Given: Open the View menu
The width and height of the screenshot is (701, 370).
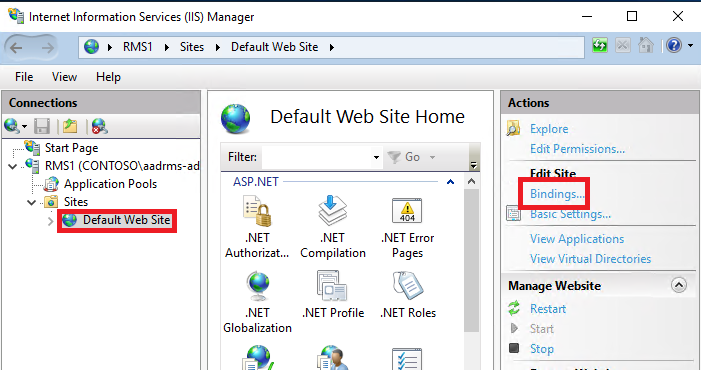Looking at the screenshot, I should [64, 77].
